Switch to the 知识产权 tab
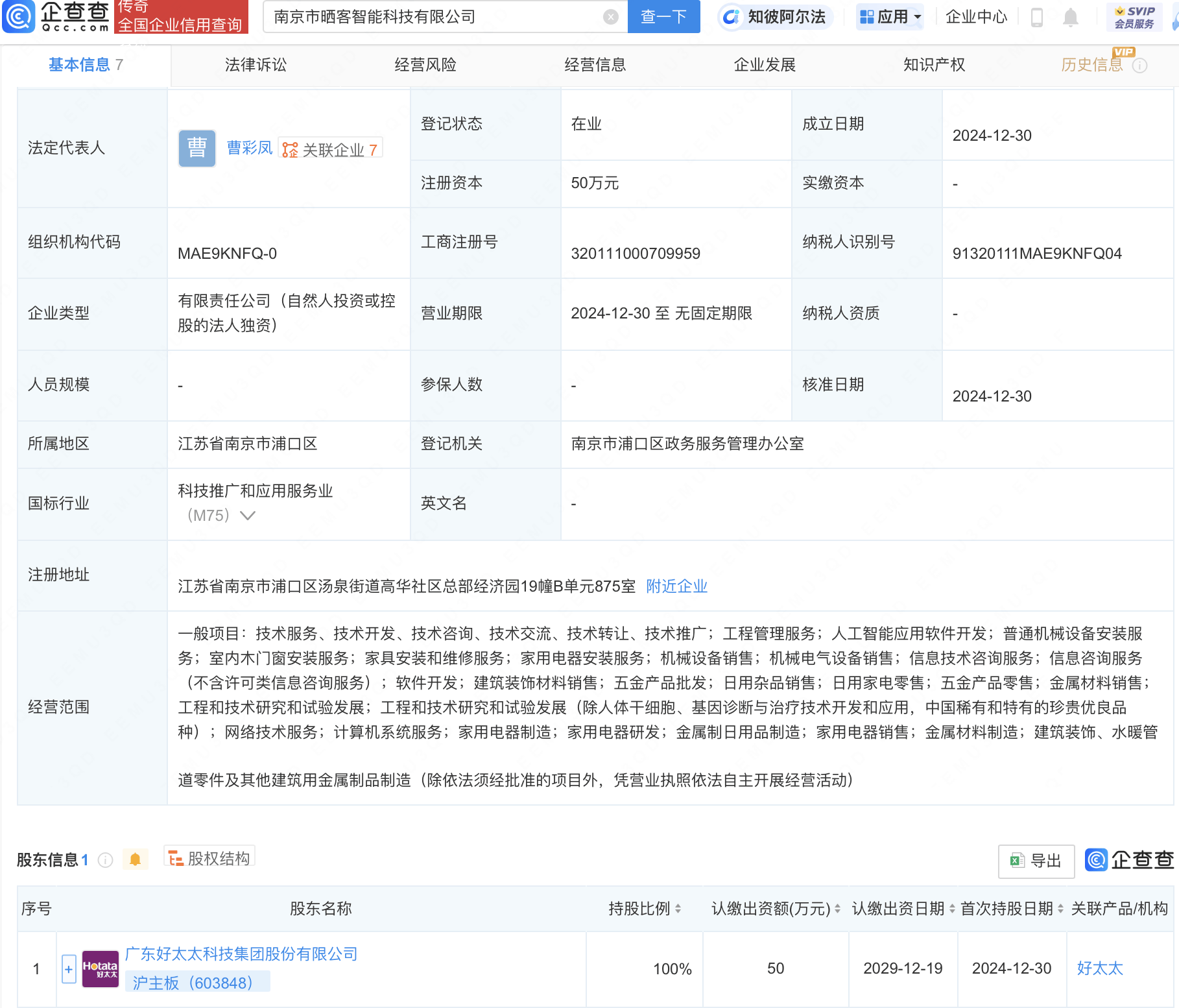The height and width of the screenshot is (1008, 1179). click(935, 65)
